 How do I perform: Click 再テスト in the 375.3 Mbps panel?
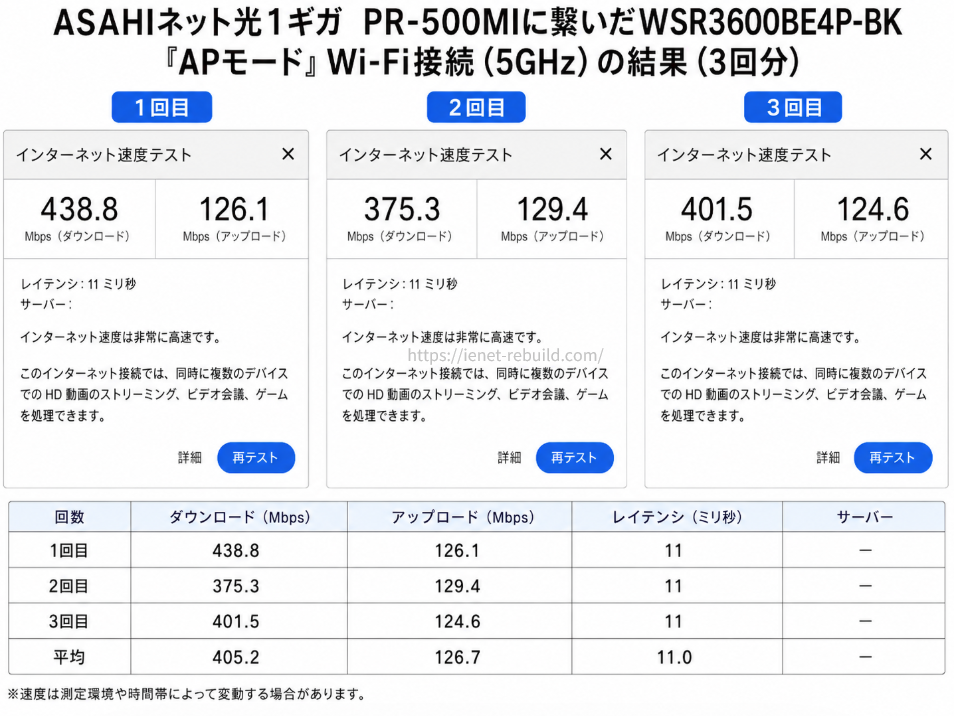pyautogui.click(x=574, y=457)
